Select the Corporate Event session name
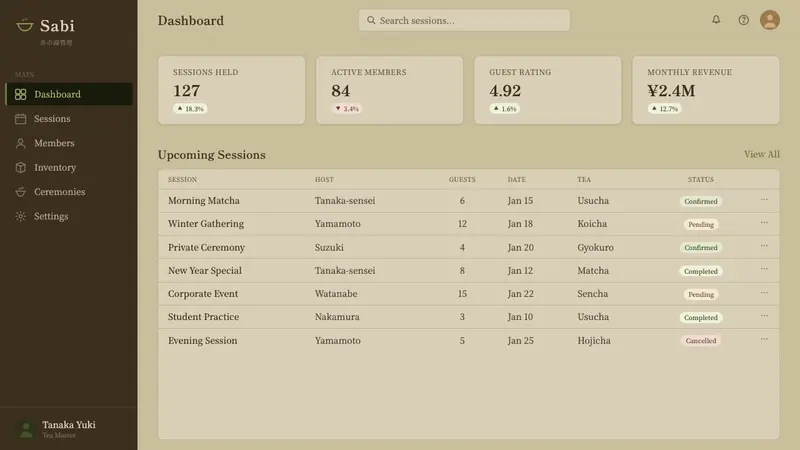The height and width of the screenshot is (450, 800). (203, 294)
